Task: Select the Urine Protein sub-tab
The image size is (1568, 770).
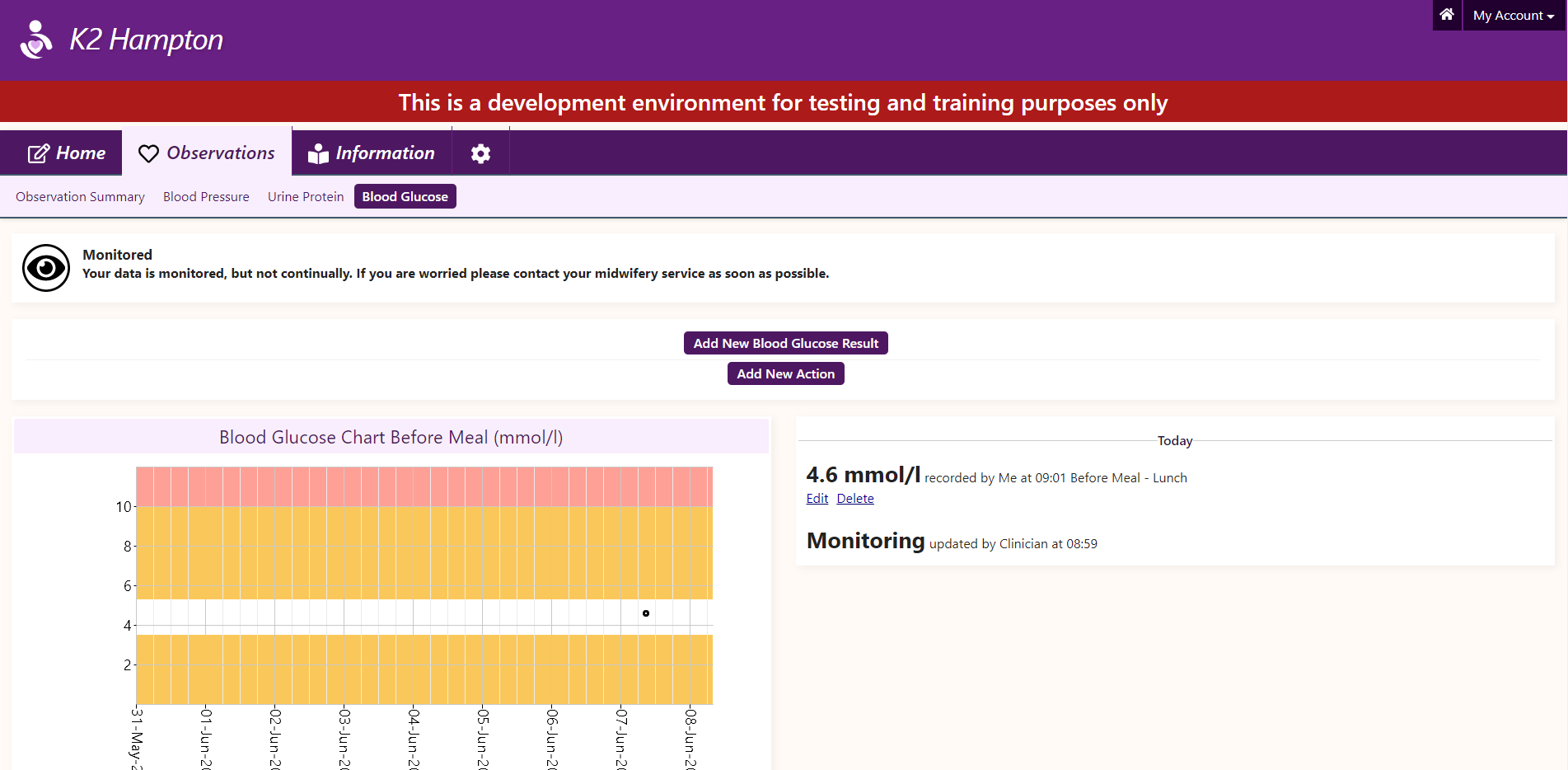Action: click(306, 196)
